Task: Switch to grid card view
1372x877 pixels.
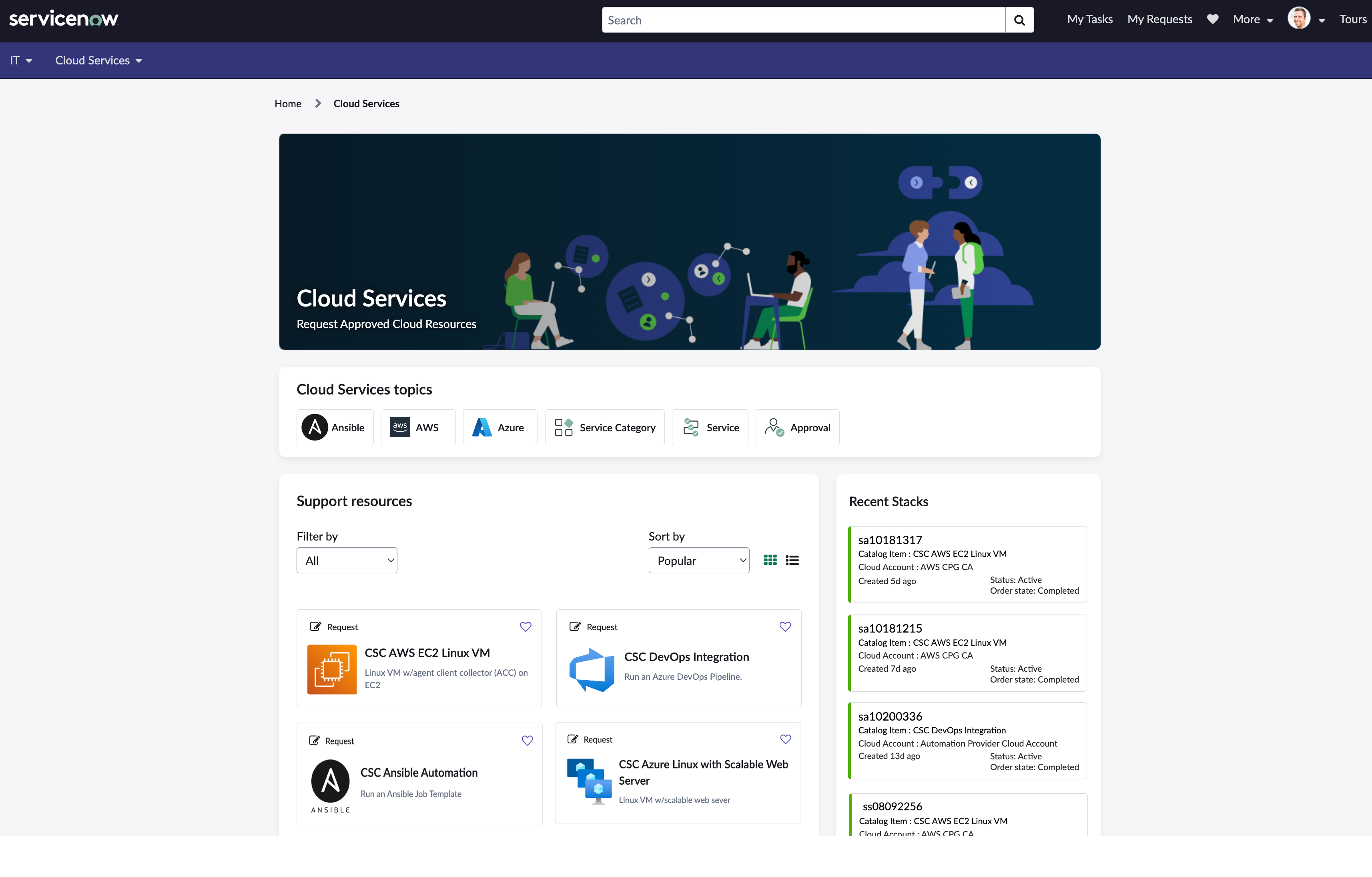Action: (770, 561)
